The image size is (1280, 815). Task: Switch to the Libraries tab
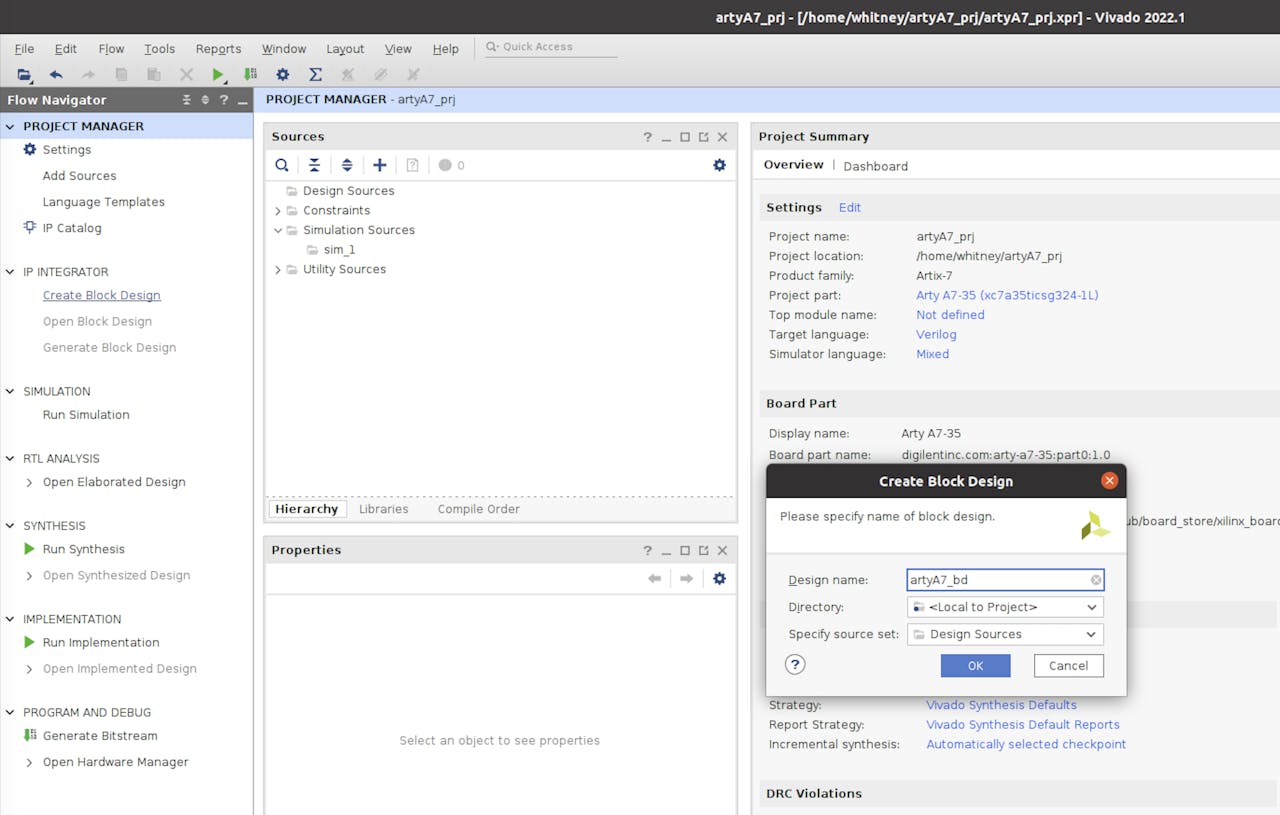click(x=384, y=509)
